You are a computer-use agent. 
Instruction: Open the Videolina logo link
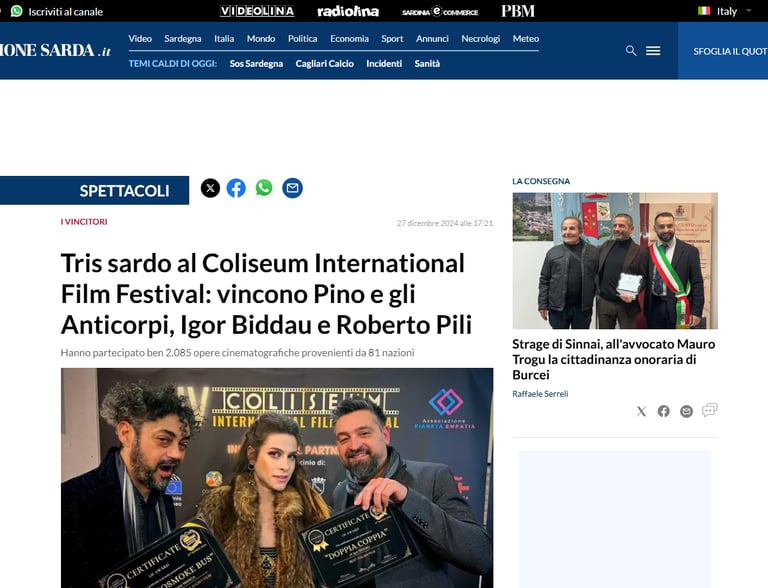click(257, 11)
